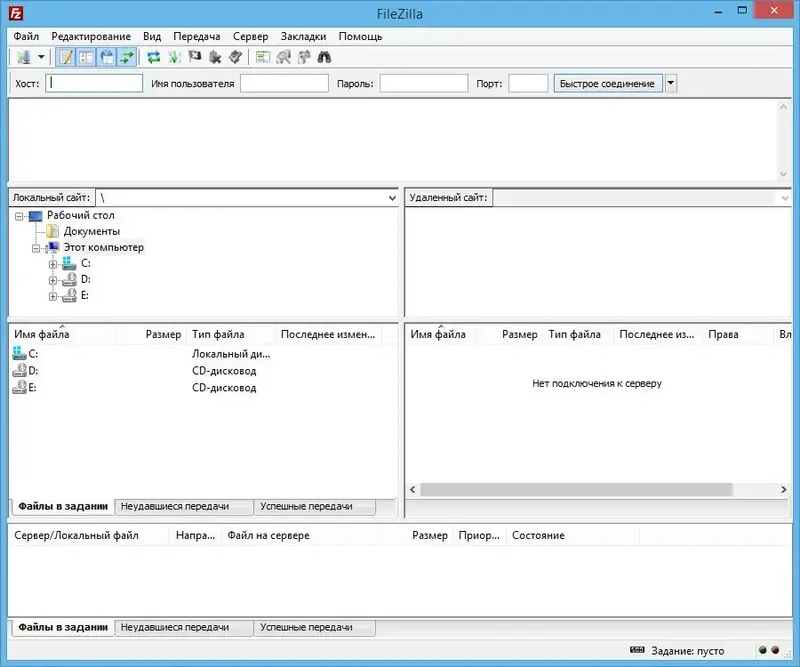The height and width of the screenshot is (667, 800).
Task: Toggle the local directory tree view
Action: 84,57
